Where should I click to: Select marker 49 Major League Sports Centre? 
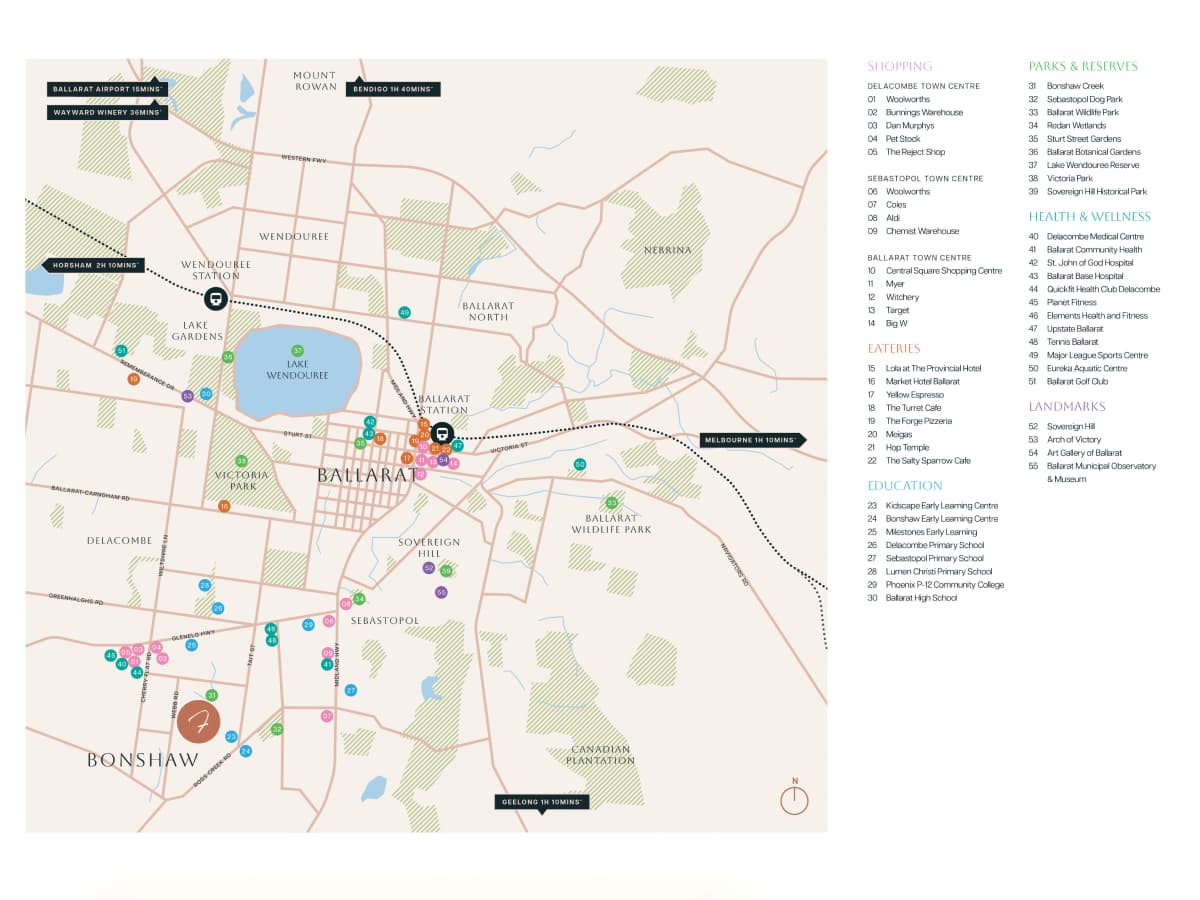[x=404, y=312]
